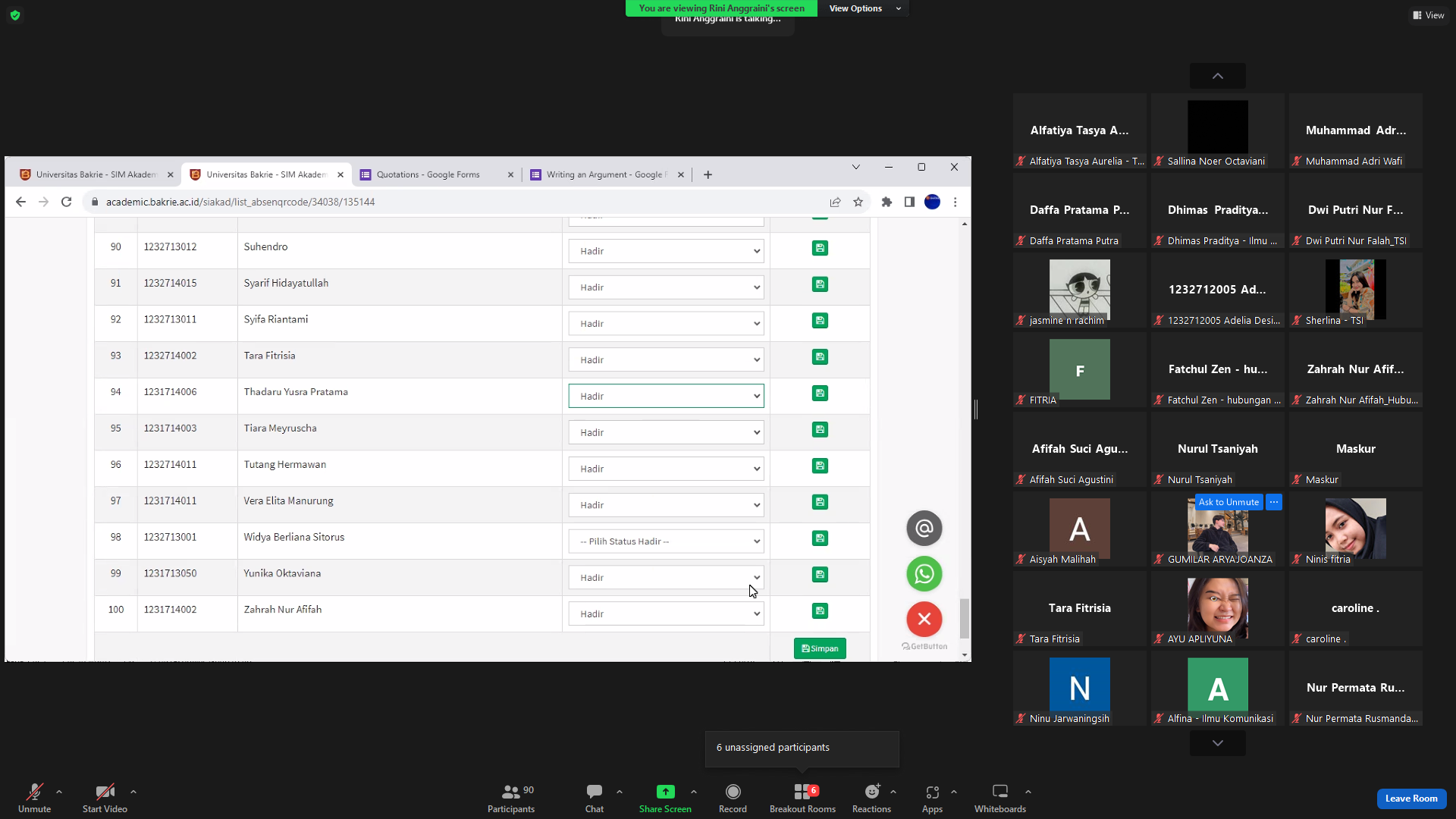Open Zoom Whiteboards

click(1000, 798)
